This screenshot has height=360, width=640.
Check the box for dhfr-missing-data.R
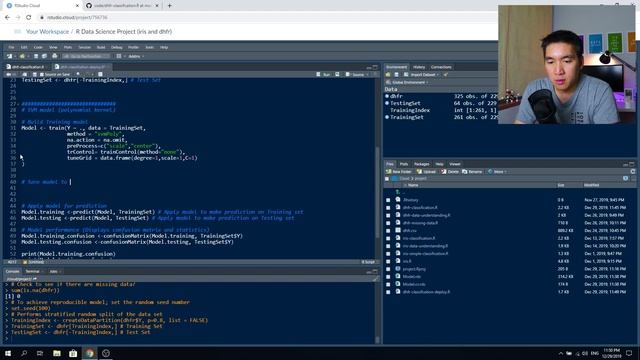point(388,223)
